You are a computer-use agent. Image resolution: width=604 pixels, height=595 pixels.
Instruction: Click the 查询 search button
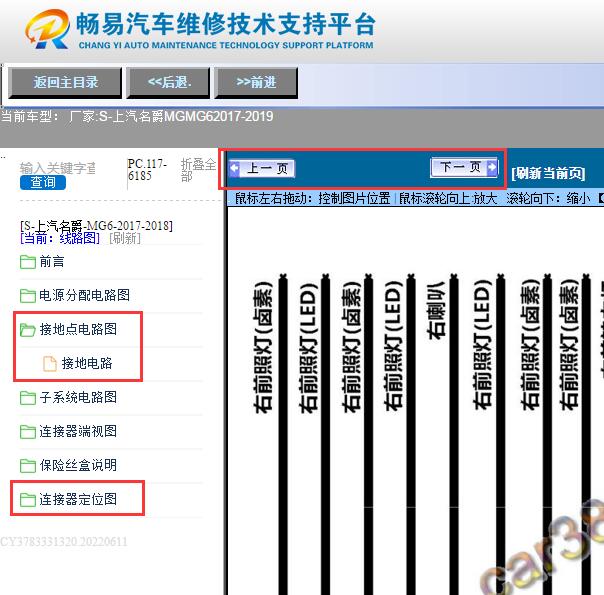(43, 182)
